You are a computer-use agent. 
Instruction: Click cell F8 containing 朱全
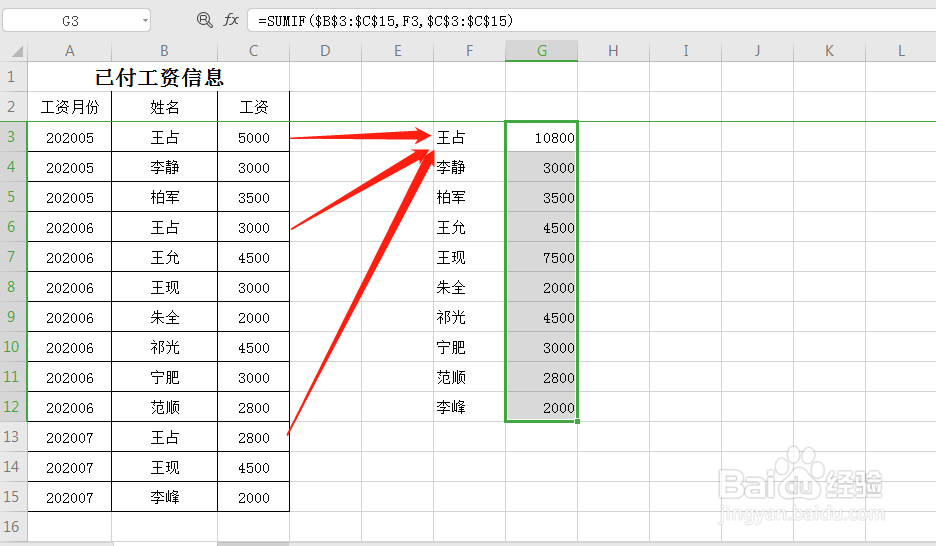[470, 287]
